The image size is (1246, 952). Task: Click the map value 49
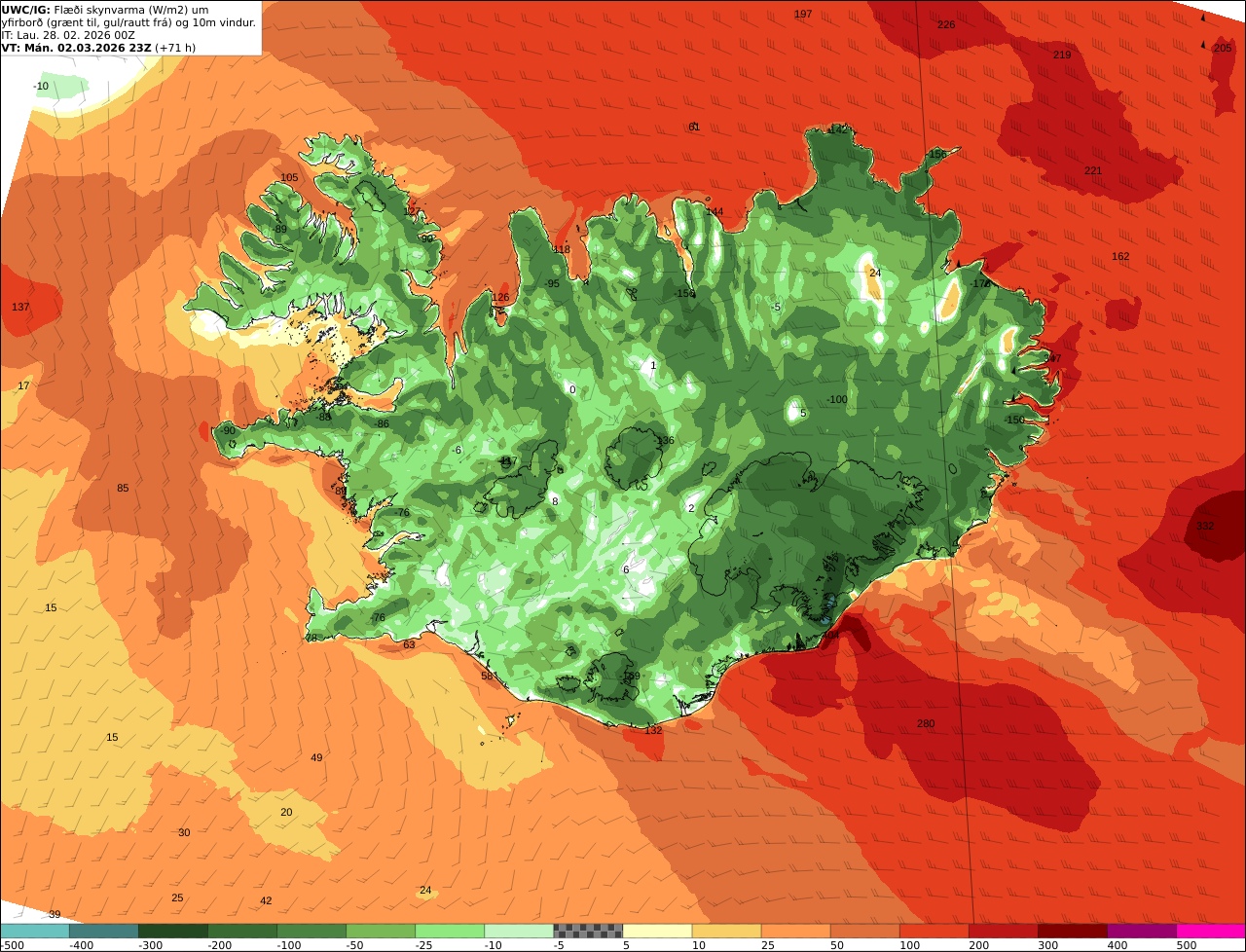316,757
